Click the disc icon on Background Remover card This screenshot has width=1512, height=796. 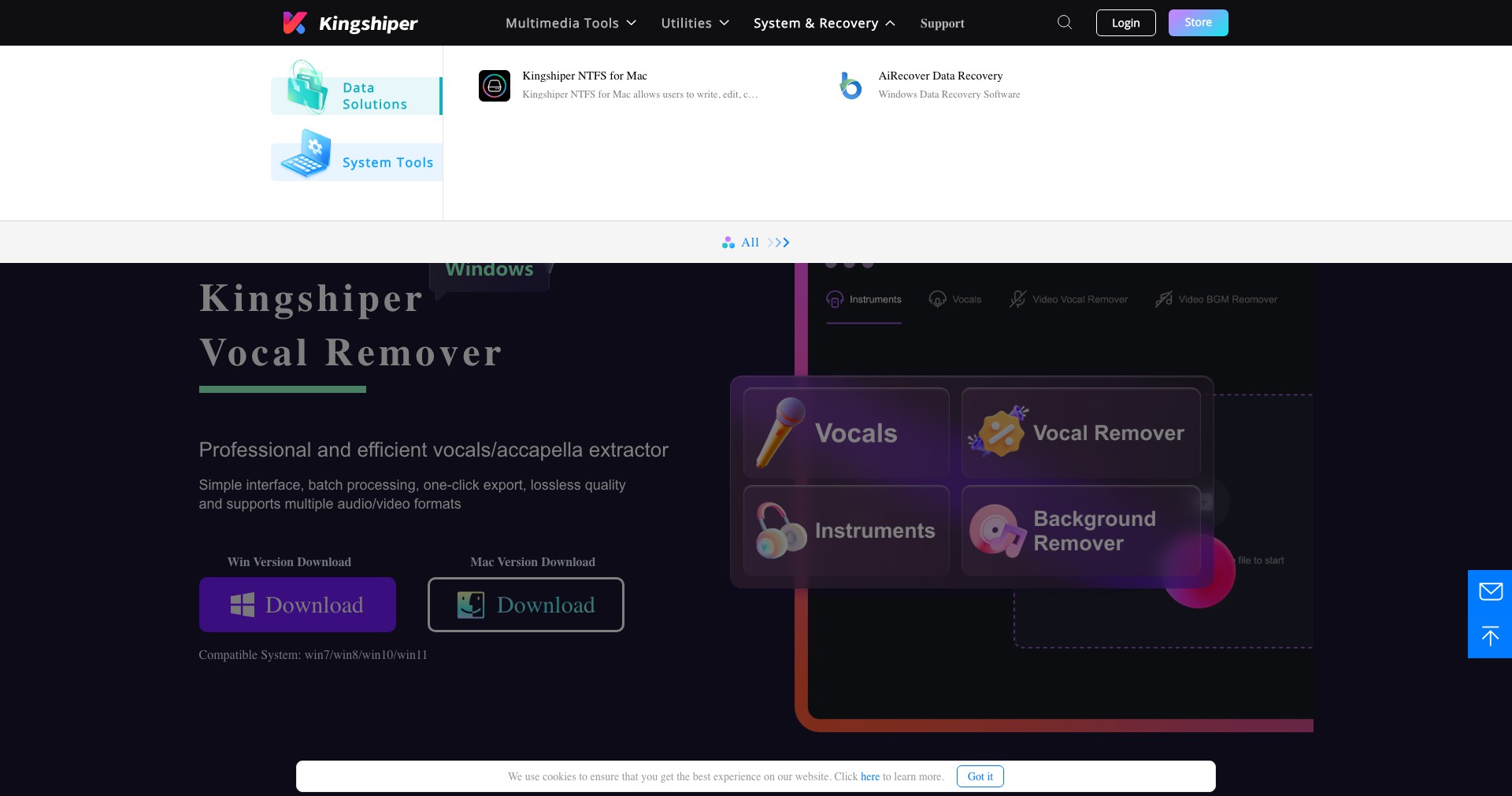998,531
